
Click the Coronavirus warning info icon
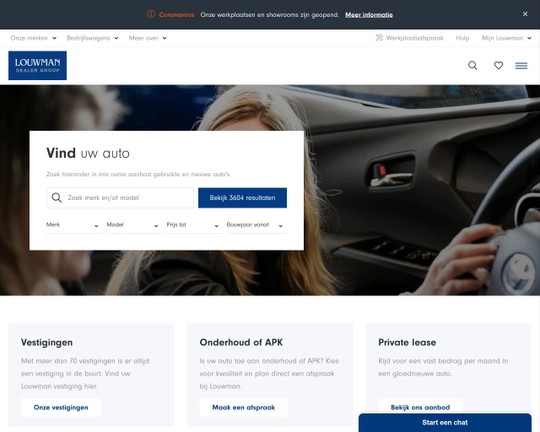tap(151, 14)
